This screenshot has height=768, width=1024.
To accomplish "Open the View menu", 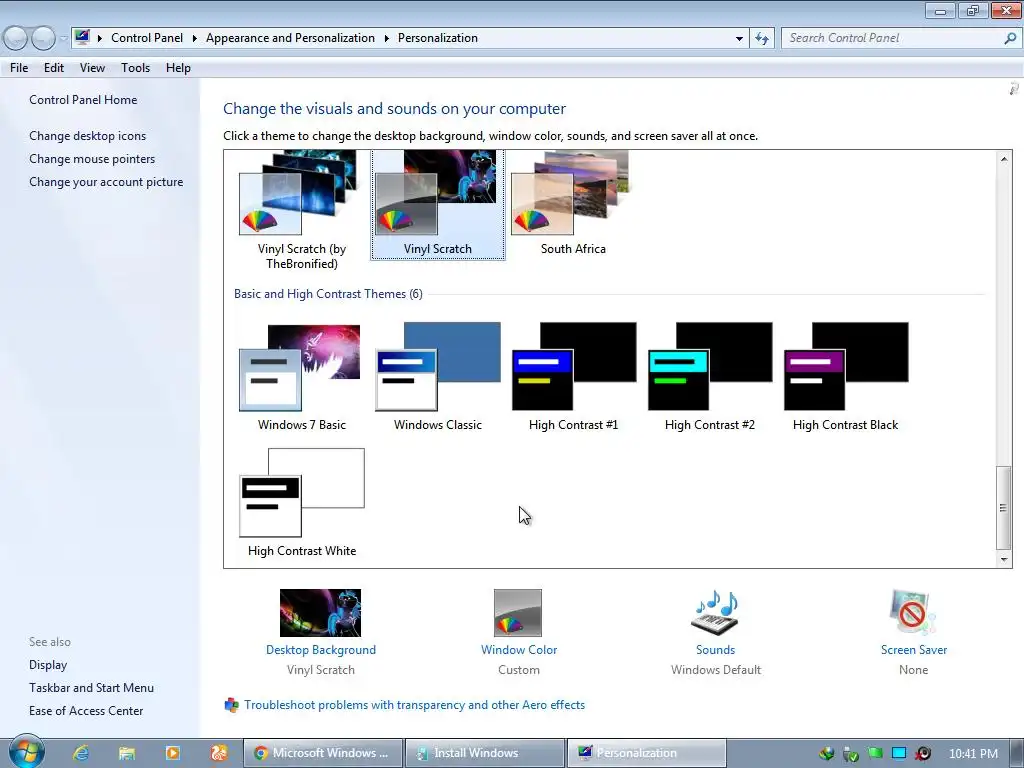I will tap(92, 68).
